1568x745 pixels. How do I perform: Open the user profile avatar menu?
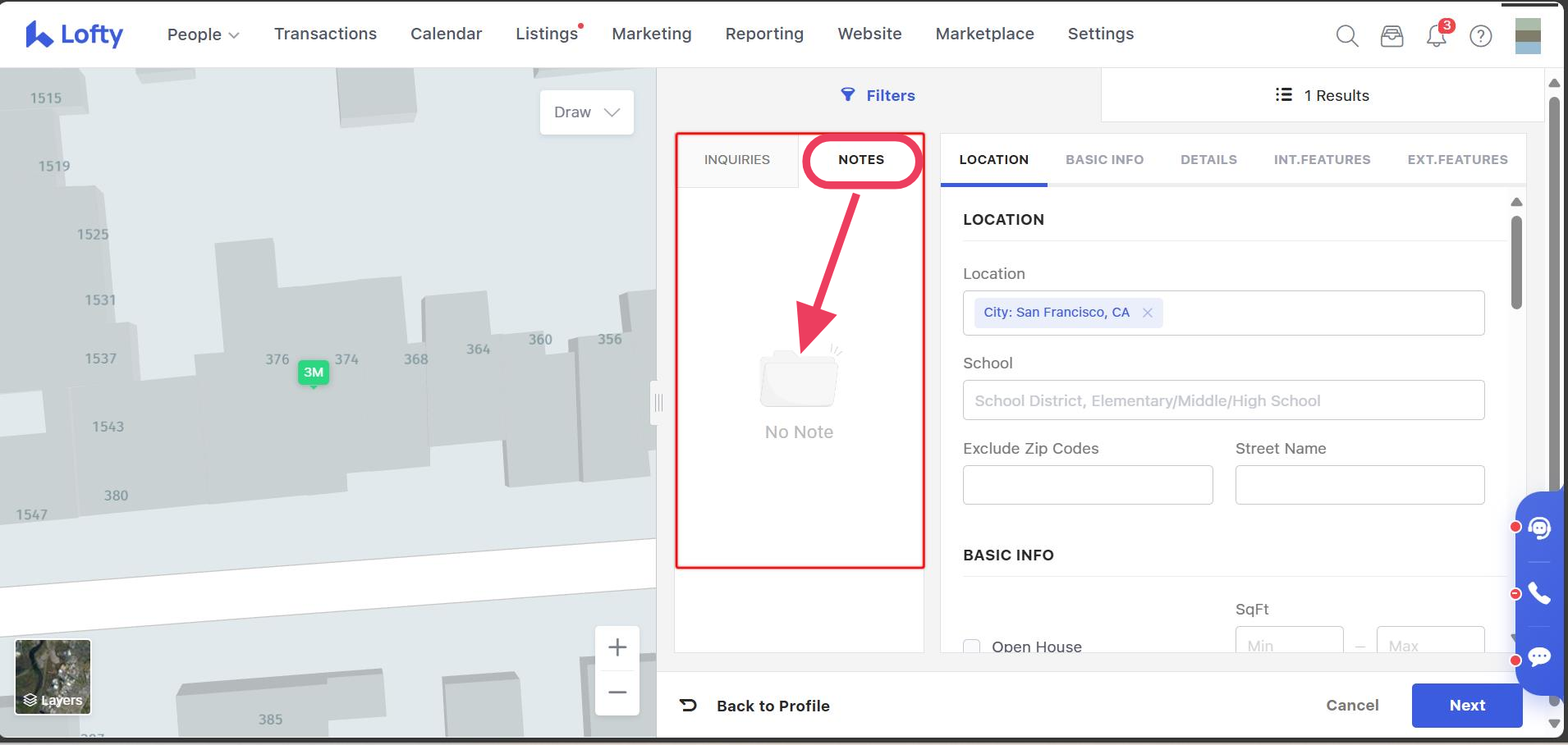tap(1527, 36)
